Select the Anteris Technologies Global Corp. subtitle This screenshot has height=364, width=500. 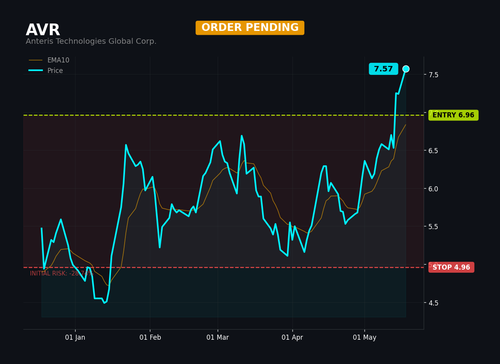click(91, 41)
